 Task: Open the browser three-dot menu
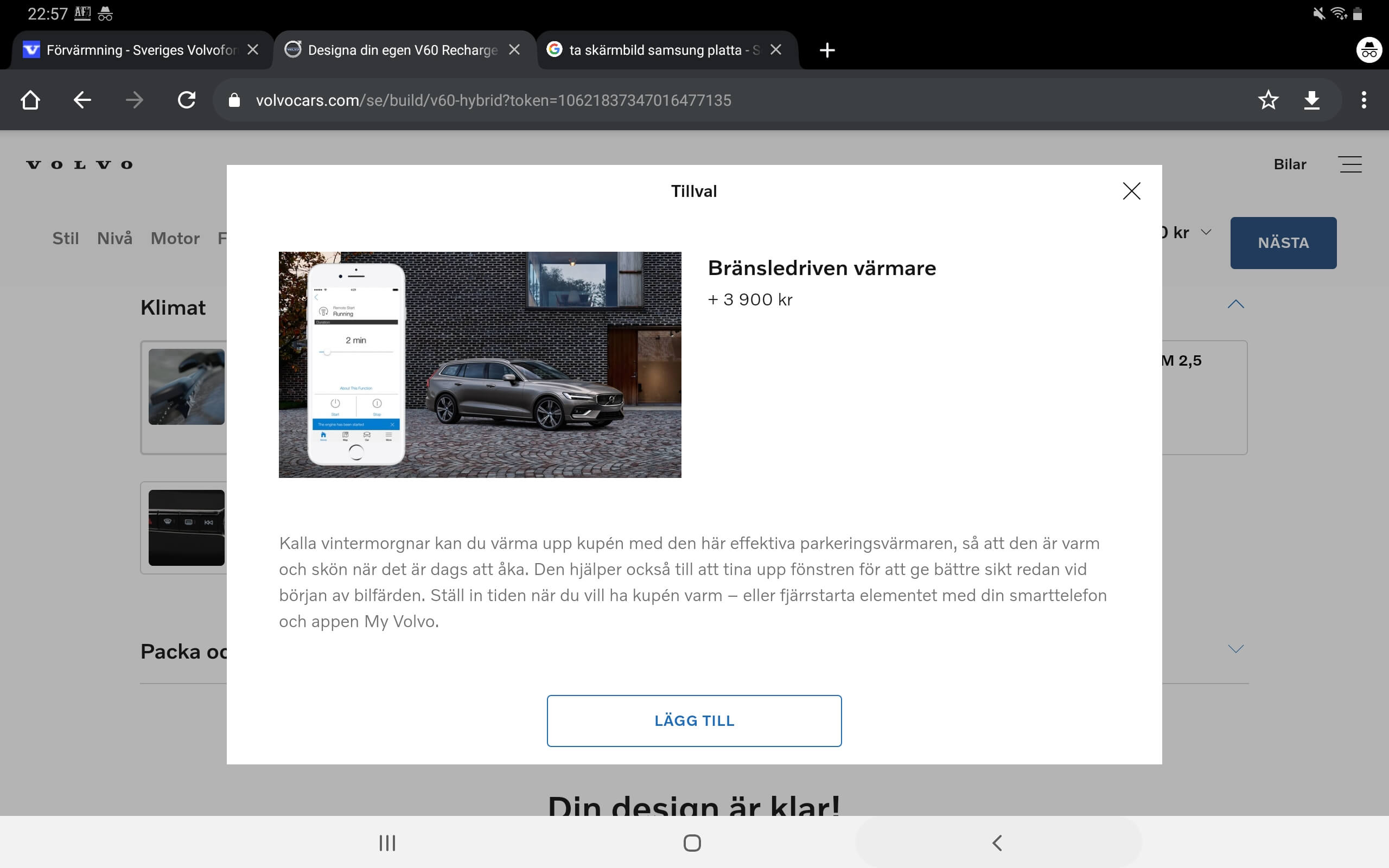(x=1363, y=100)
